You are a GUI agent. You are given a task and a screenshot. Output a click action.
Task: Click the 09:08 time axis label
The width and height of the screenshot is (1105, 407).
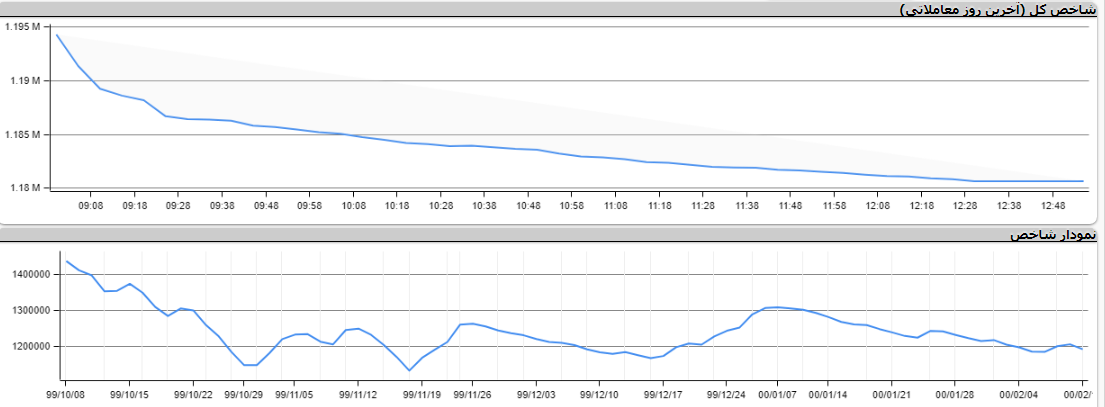[x=91, y=205]
